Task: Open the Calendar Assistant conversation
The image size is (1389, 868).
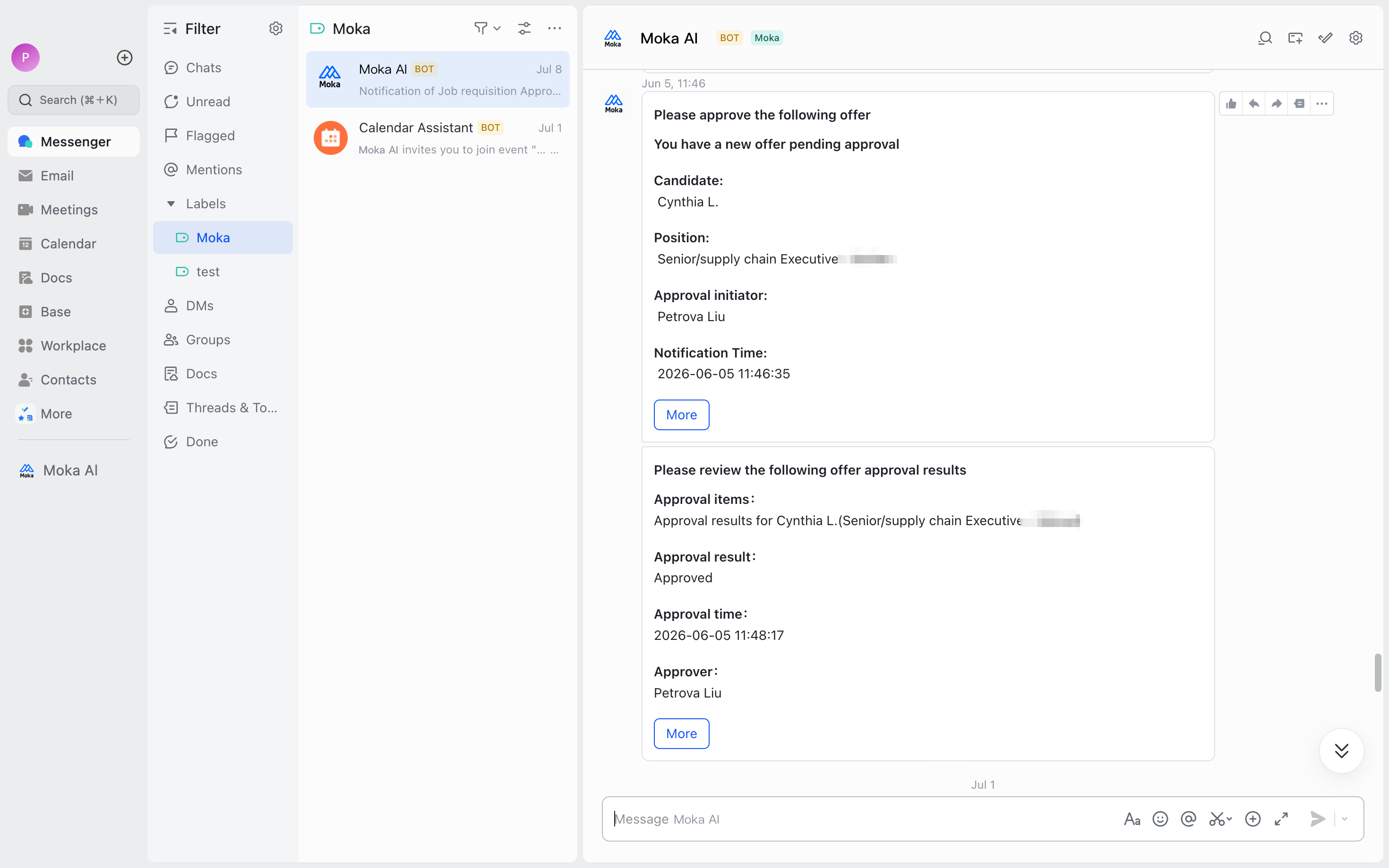Action: 437,138
